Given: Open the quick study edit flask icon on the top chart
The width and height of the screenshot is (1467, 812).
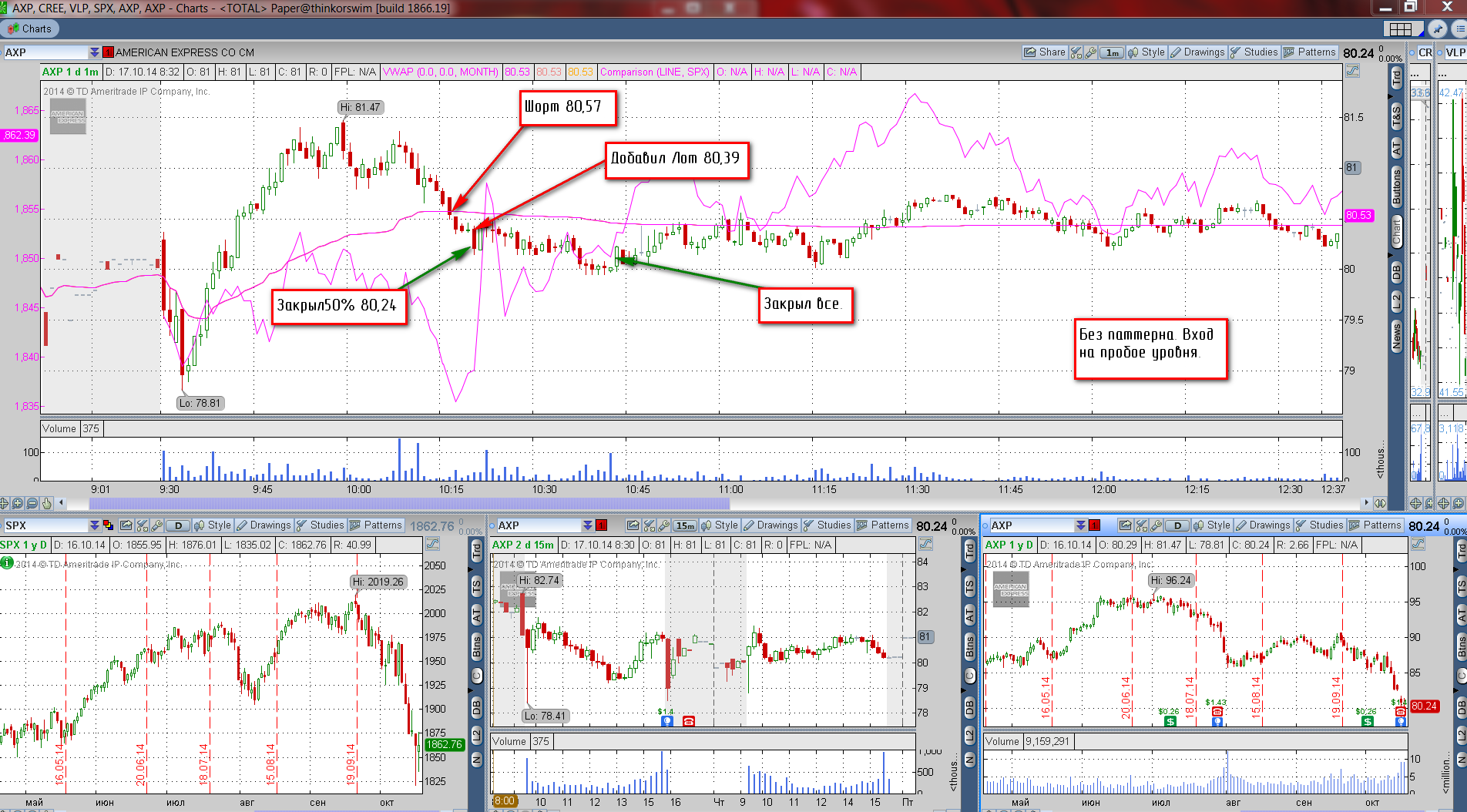Looking at the screenshot, I should coord(1076,52).
